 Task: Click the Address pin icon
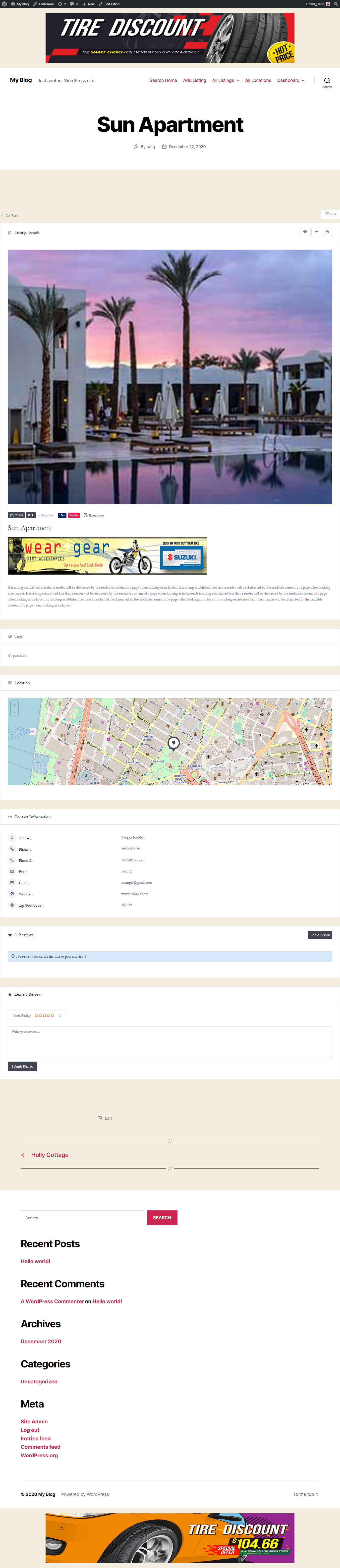pyautogui.click(x=12, y=838)
